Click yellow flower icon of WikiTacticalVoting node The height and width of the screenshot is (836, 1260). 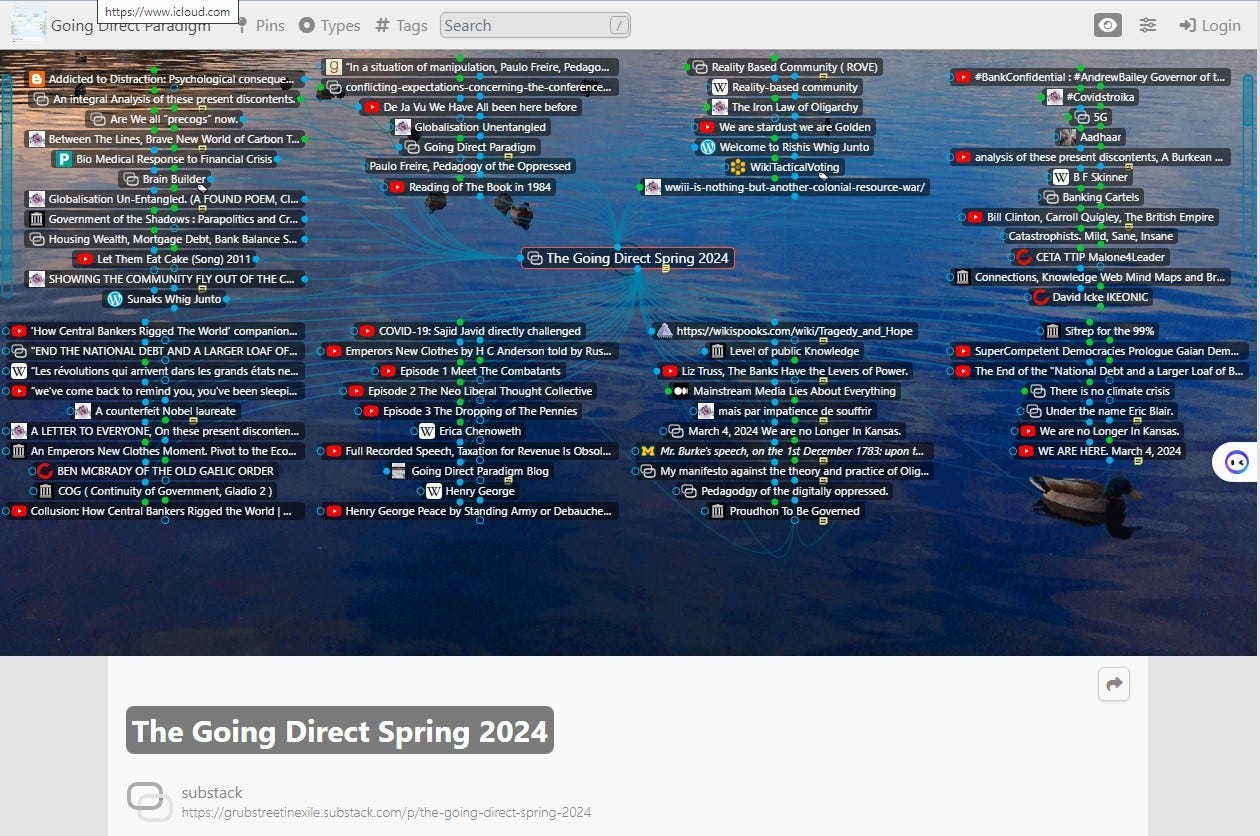738,167
